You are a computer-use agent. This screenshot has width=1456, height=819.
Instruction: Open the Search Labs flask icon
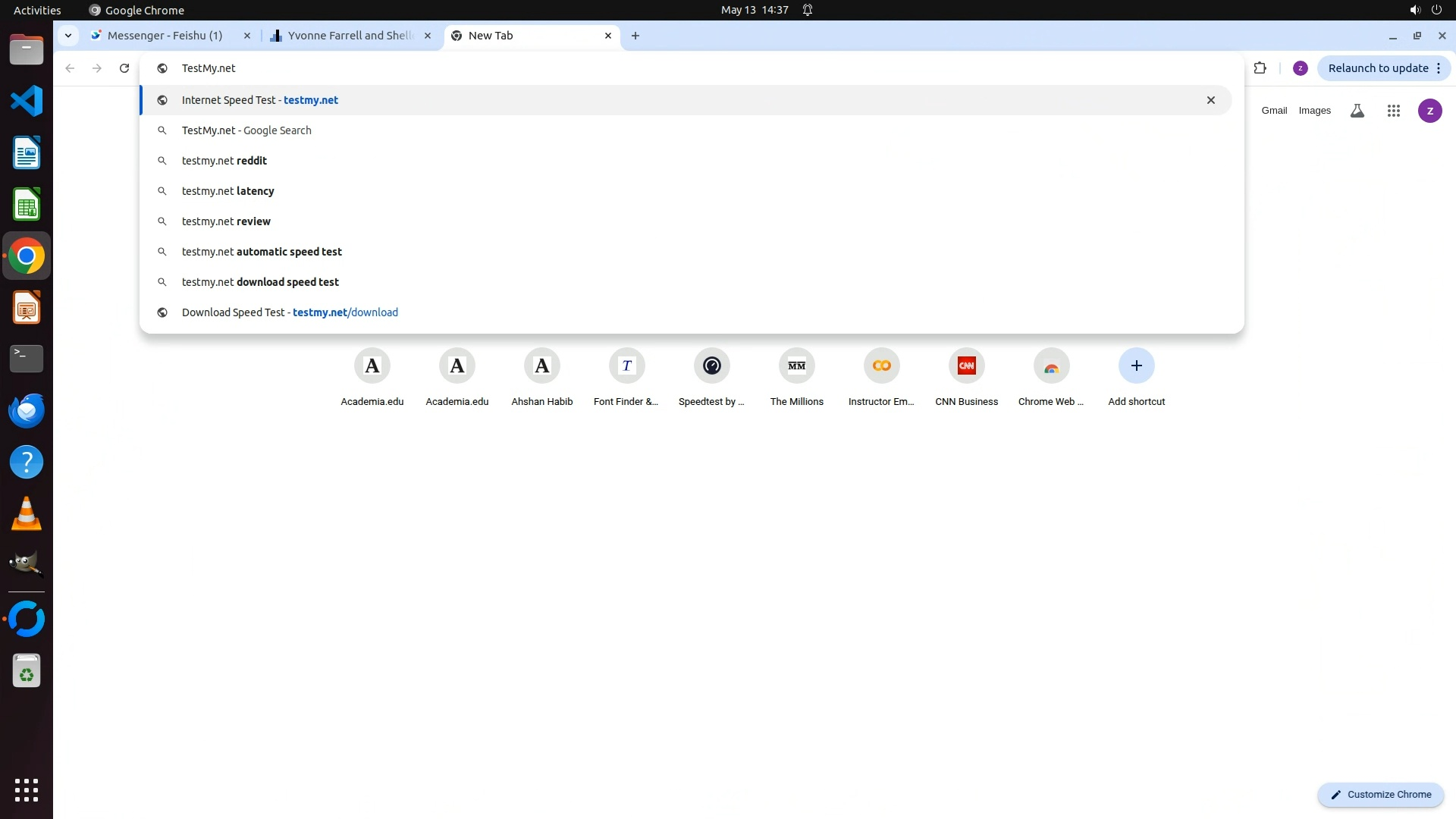tap(1357, 111)
